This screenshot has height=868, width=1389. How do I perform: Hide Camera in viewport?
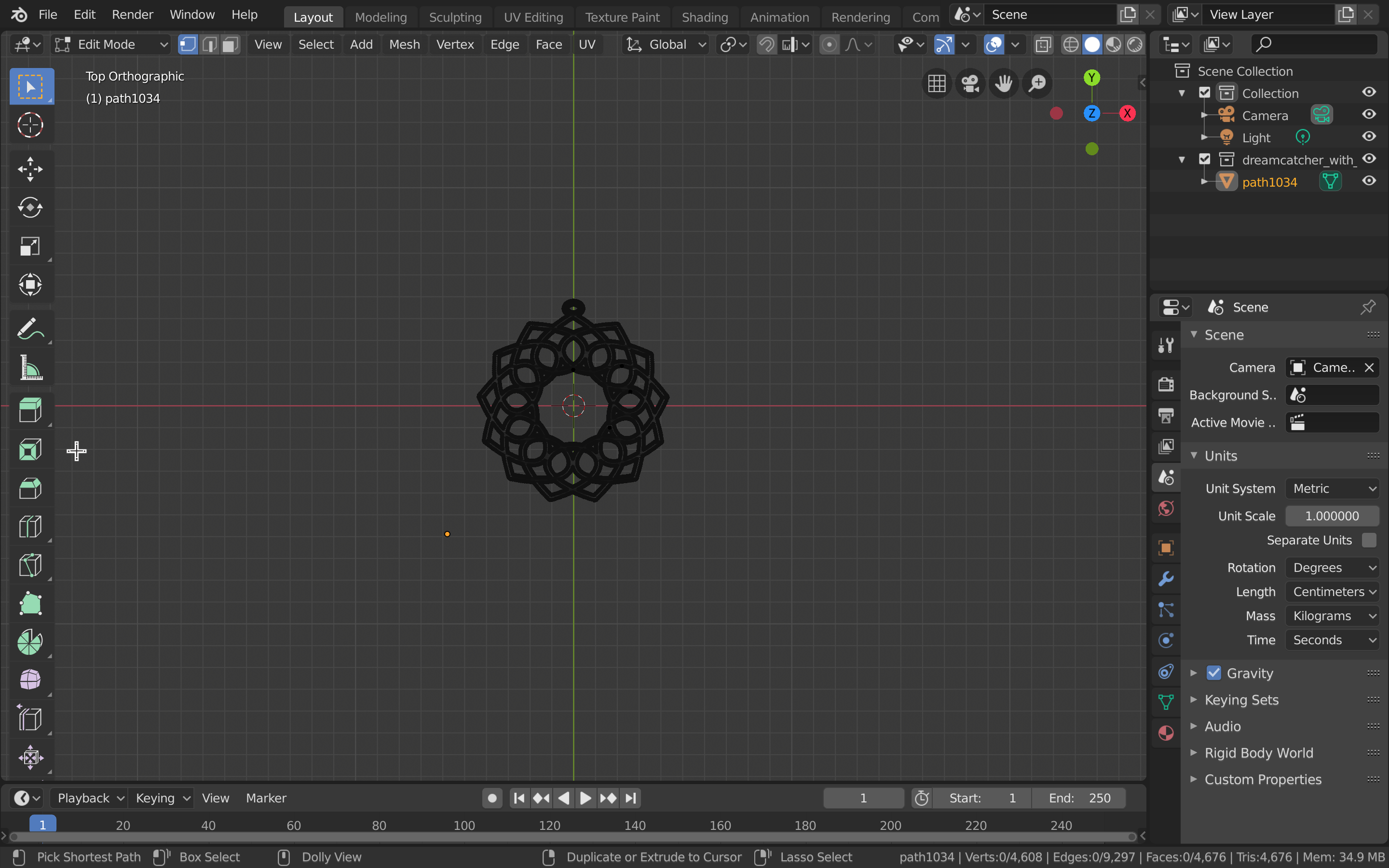pos(1369,115)
